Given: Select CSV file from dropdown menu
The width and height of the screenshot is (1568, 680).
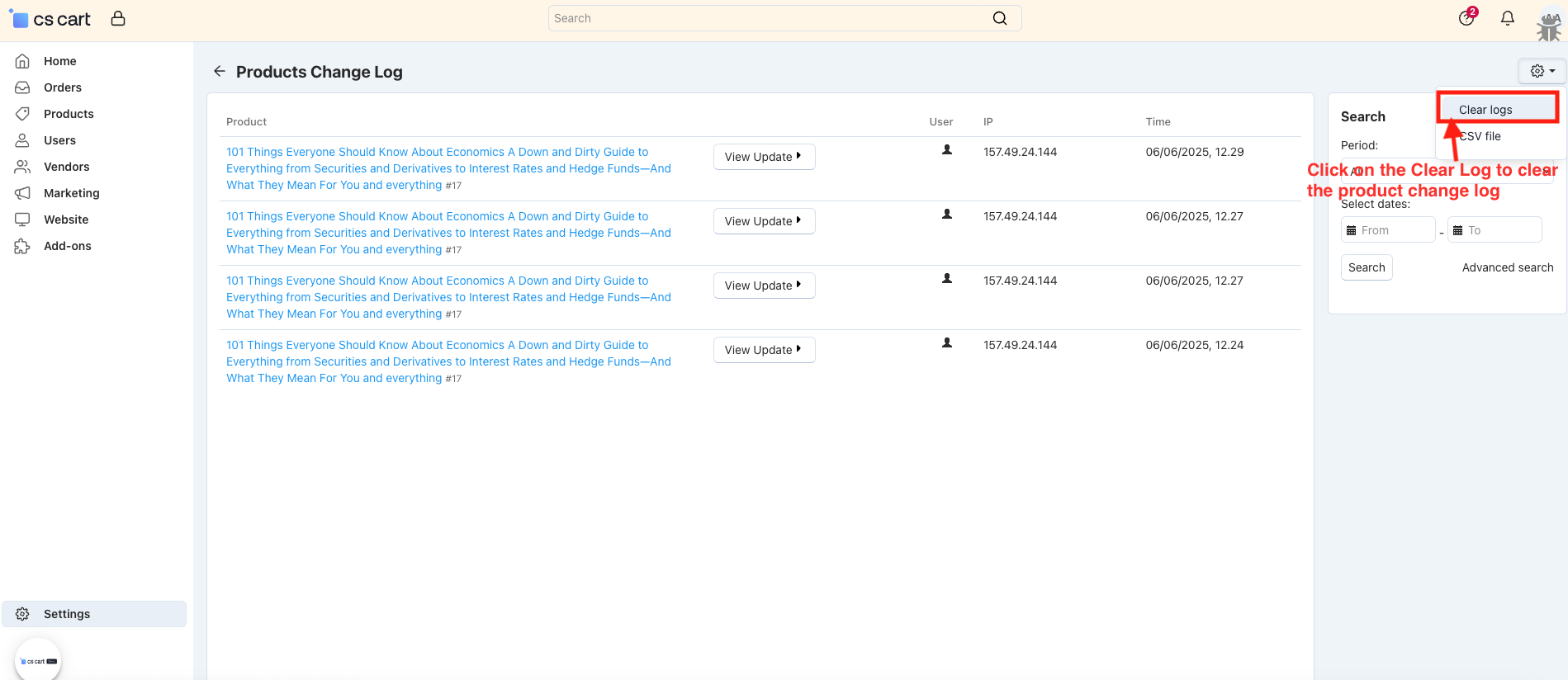Looking at the screenshot, I should pyautogui.click(x=1480, y=136).
